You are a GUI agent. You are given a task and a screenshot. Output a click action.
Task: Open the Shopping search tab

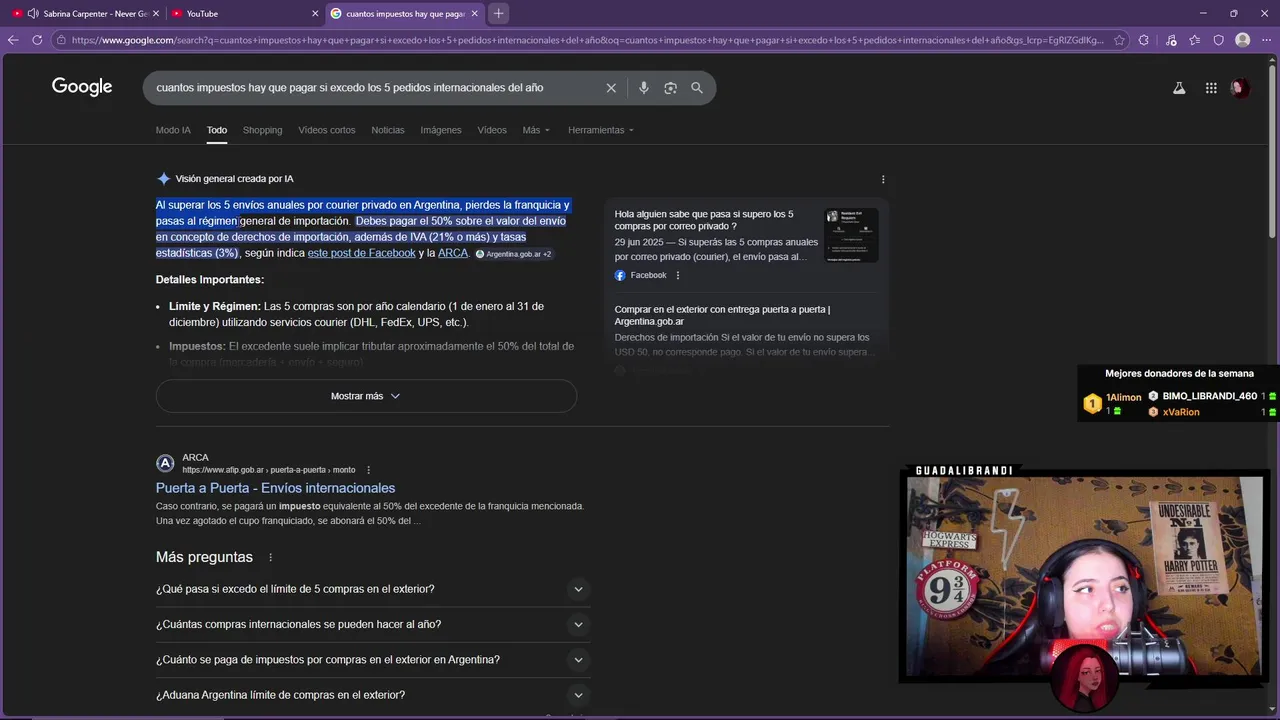262,130
